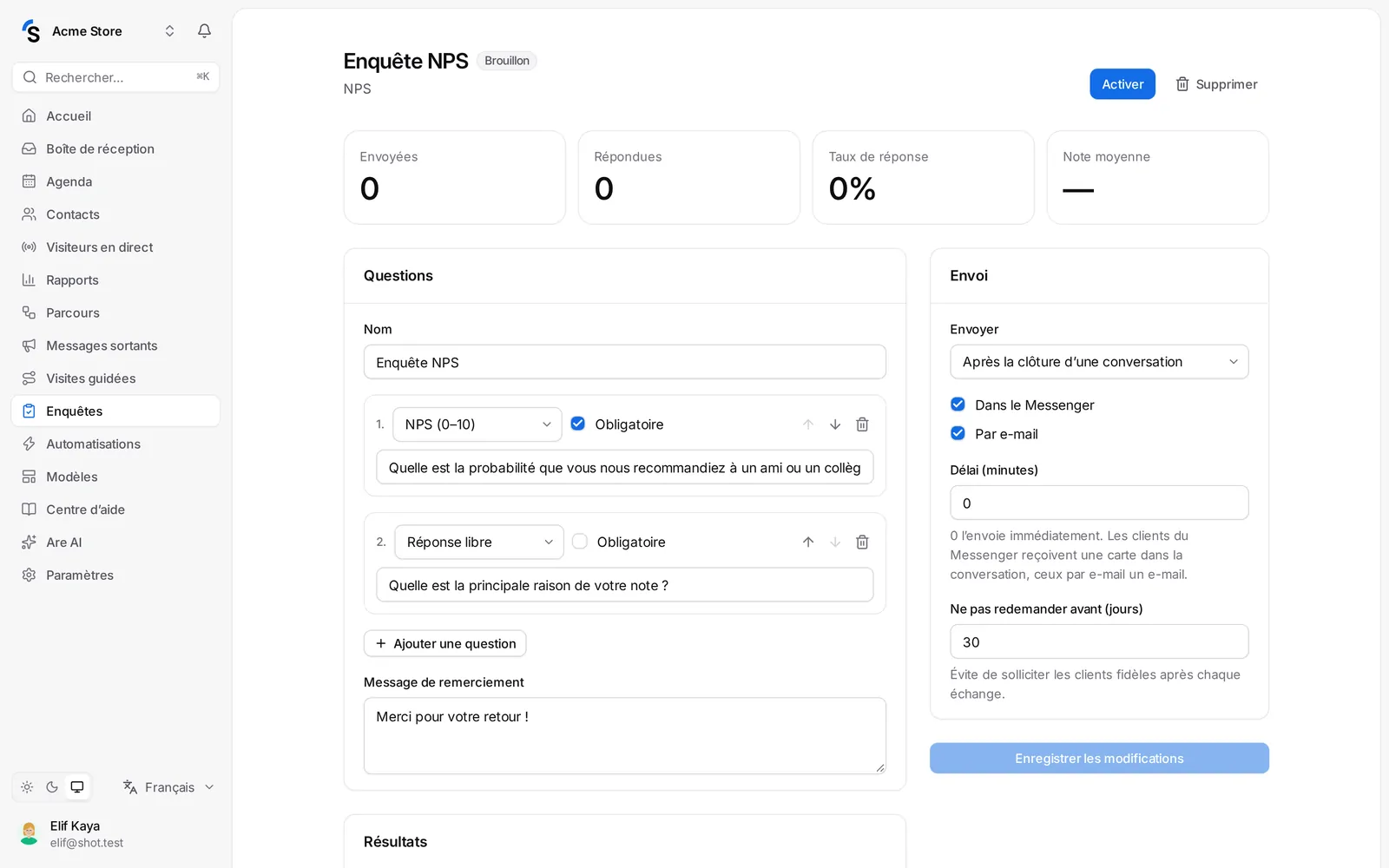Open the Français language selector

[x=168, y=787]
